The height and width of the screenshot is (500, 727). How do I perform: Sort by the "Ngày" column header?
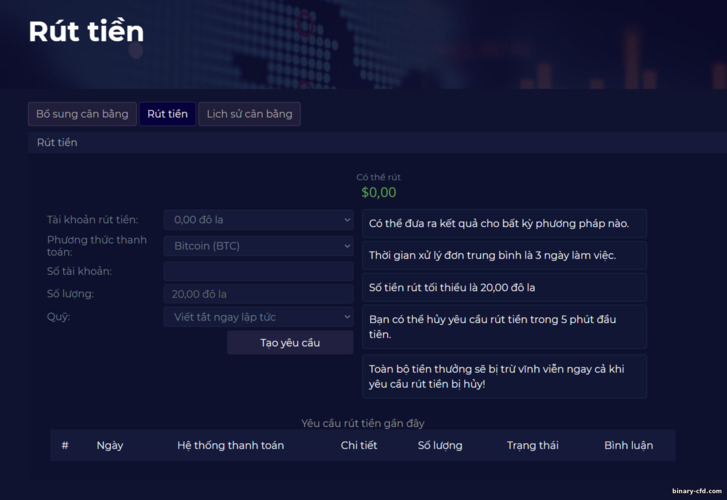(x=110, y=445)
